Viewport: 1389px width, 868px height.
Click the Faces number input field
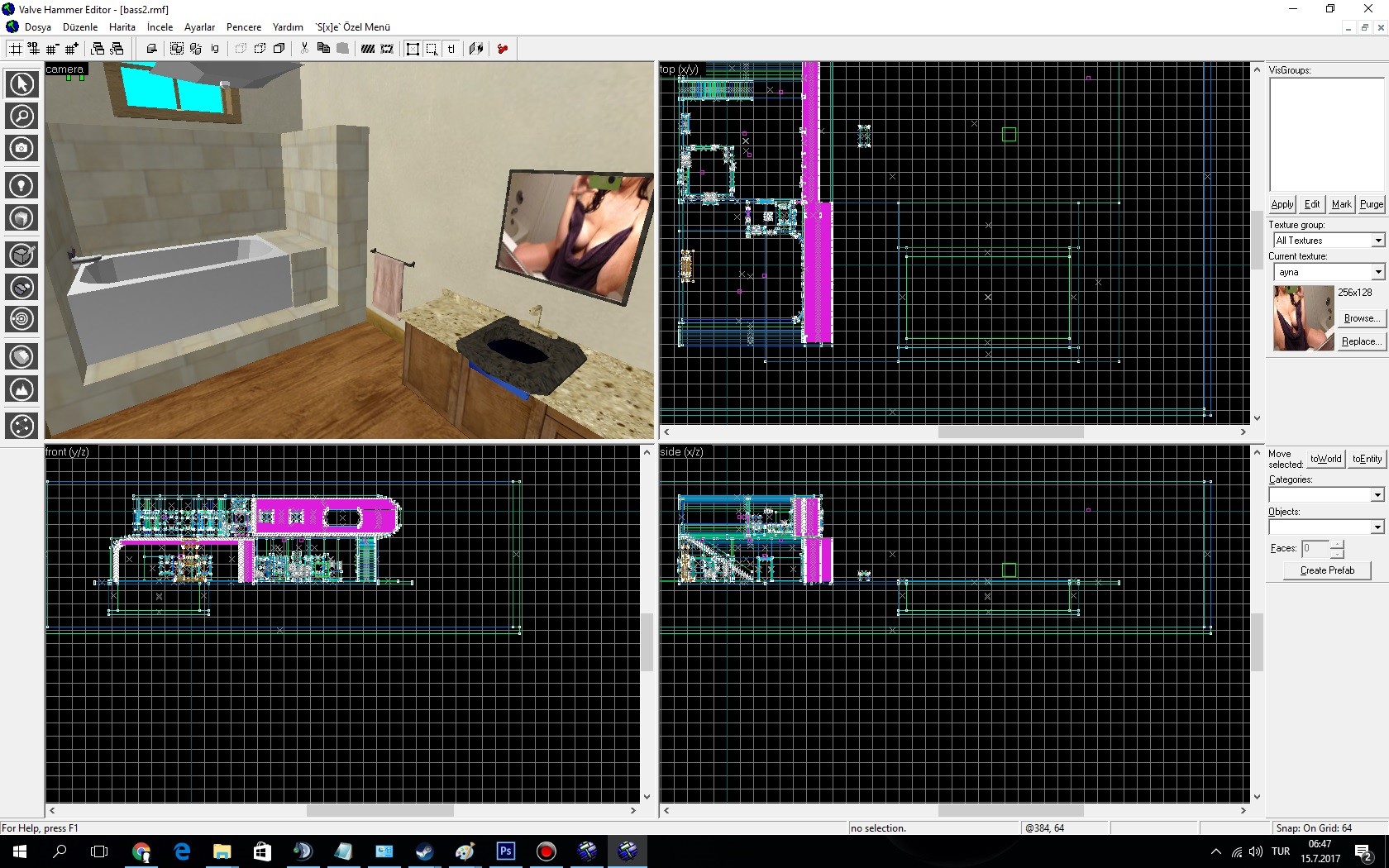(1315, 548)
